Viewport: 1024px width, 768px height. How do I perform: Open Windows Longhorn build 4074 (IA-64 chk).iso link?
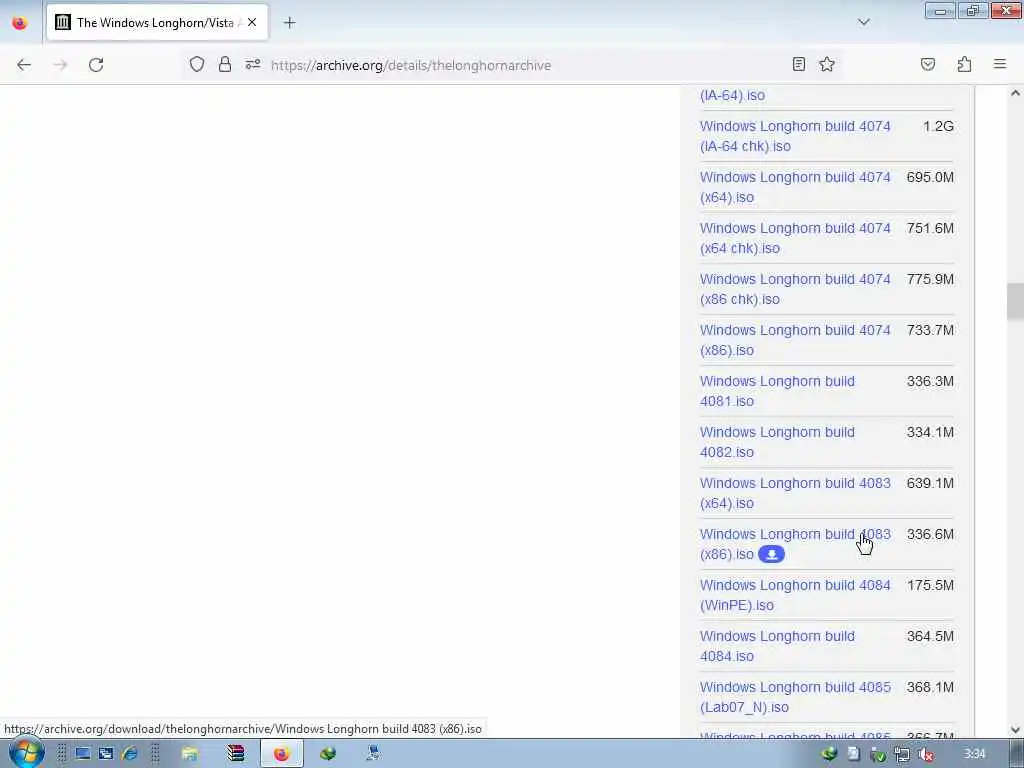click(x=795, y=136)
